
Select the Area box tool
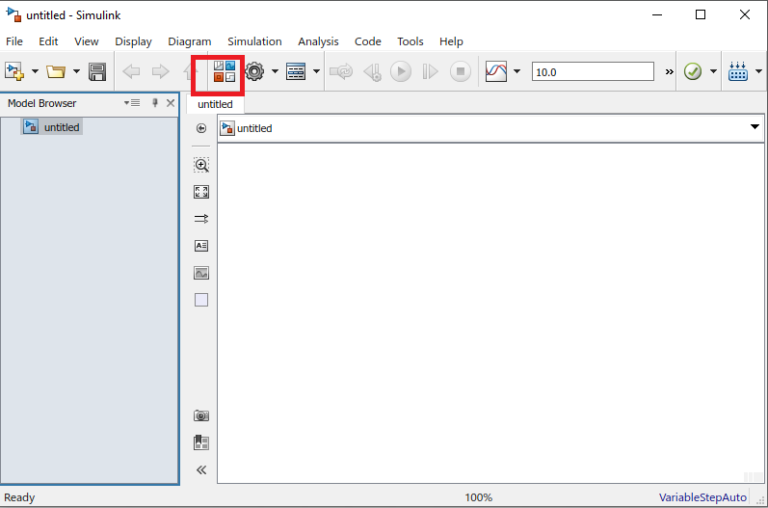pyautogui.click(x=201, y=300)
